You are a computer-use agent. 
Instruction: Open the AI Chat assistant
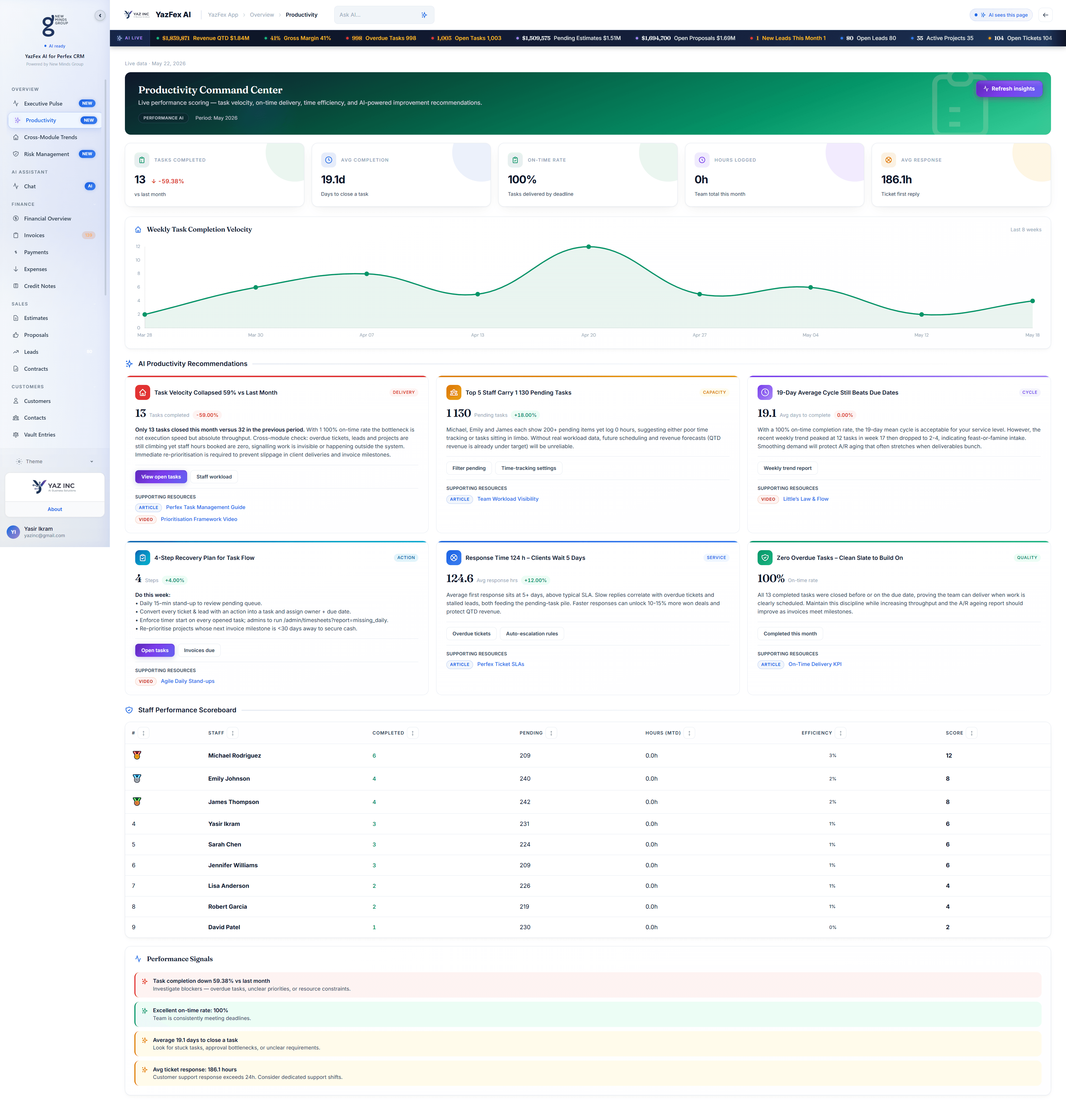pos(55,186)
